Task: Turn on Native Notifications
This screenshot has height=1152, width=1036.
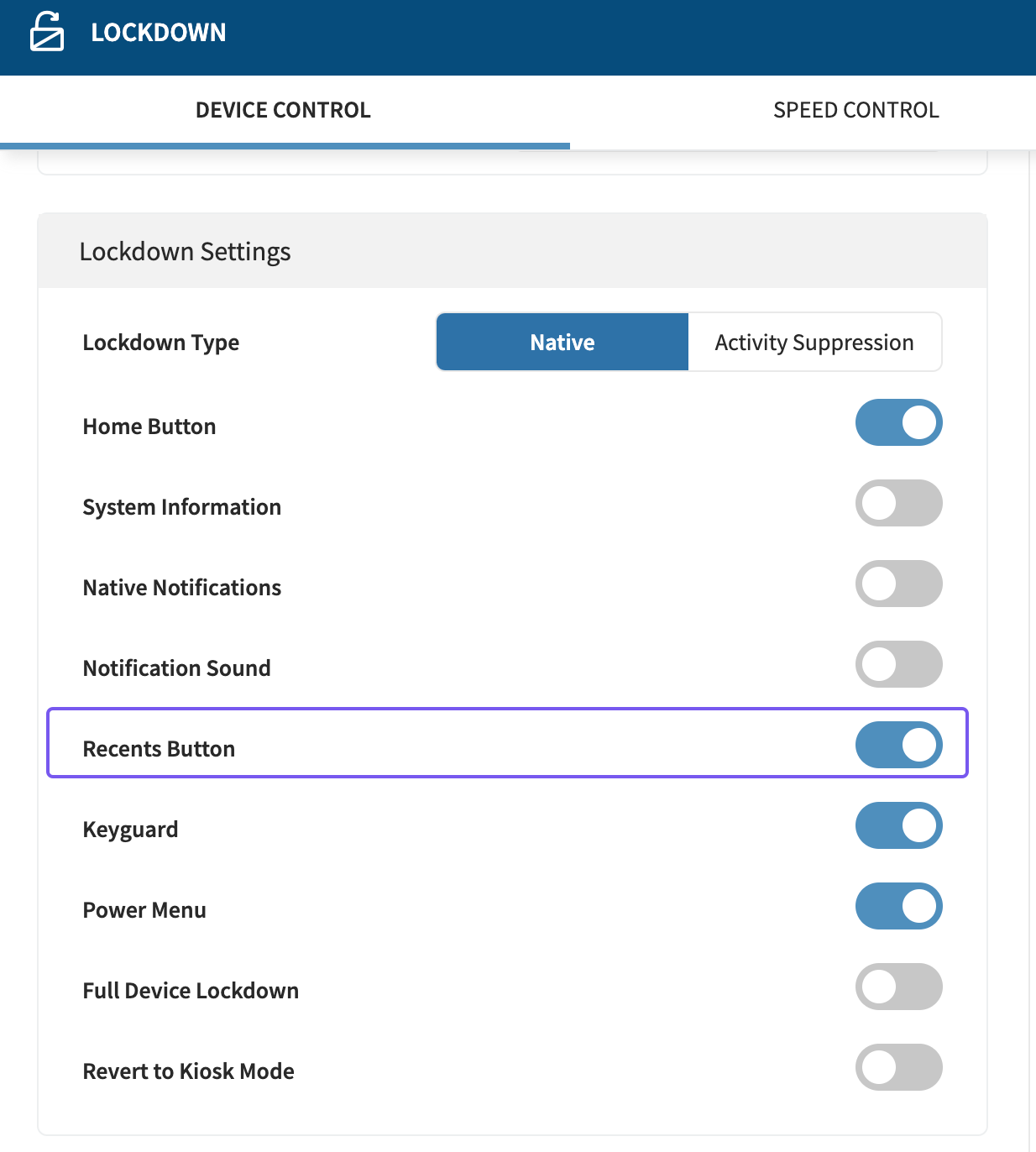Action: point(898,584)
